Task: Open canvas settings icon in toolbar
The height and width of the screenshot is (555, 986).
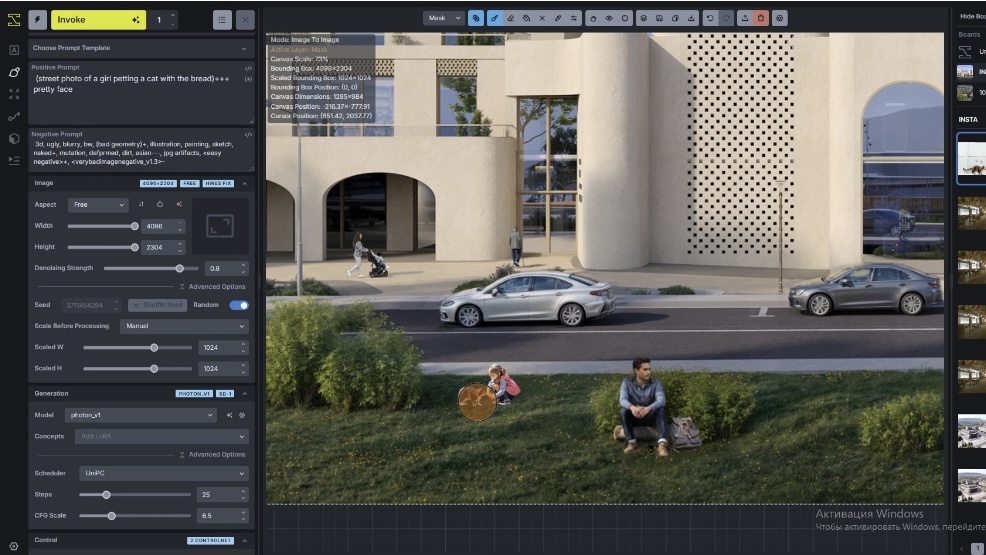Action: pos(780,18)
